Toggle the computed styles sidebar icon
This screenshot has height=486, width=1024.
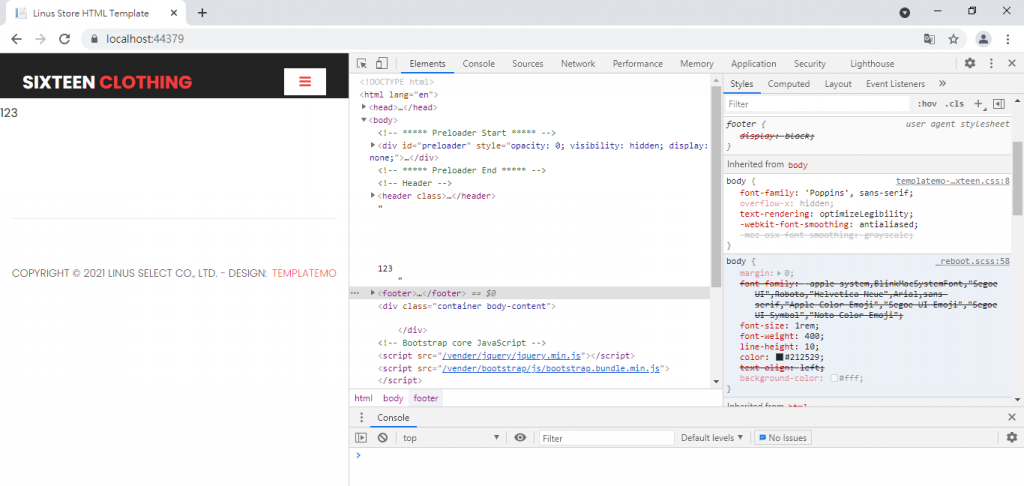pos(998,104)
